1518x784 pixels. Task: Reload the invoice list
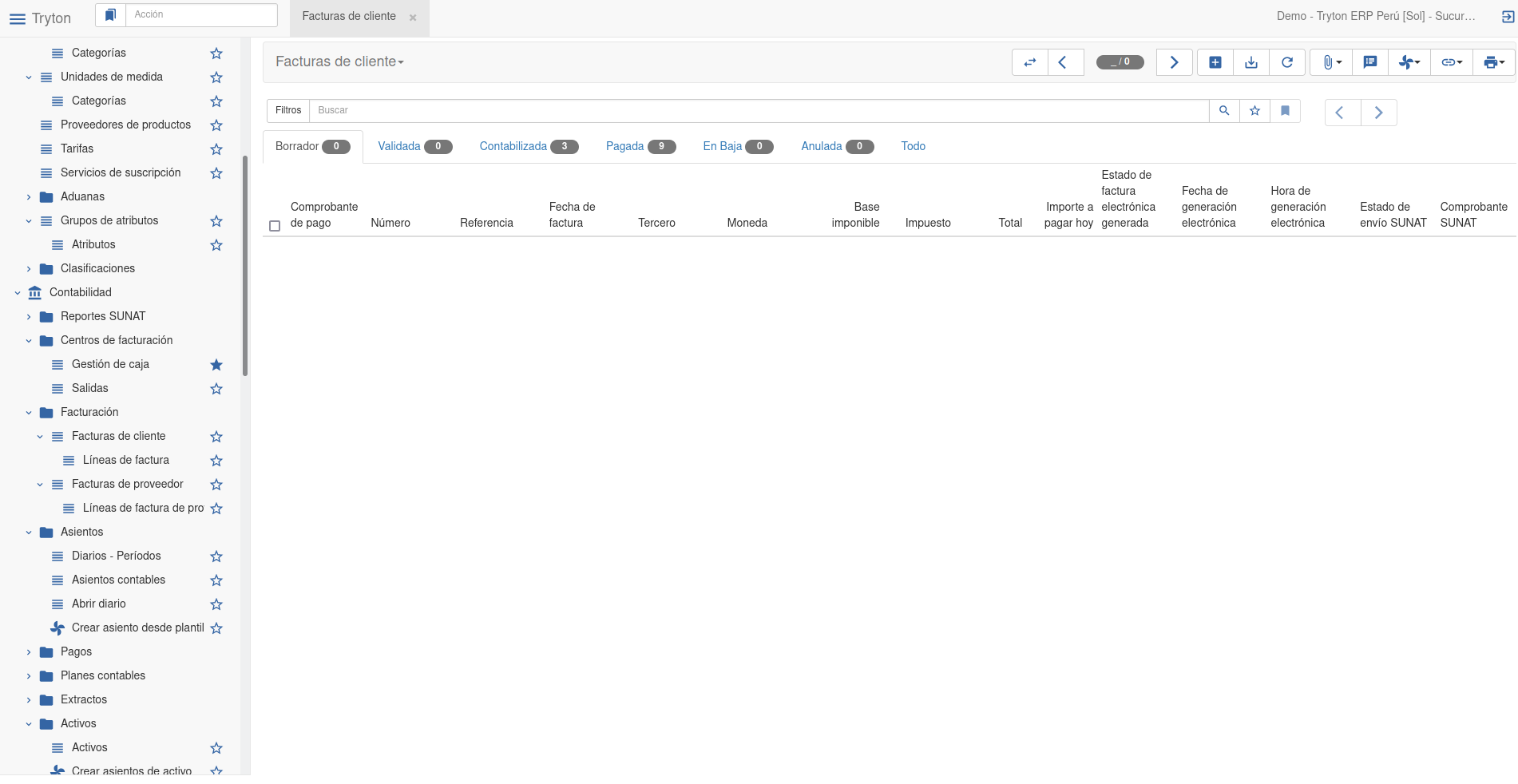1286,62
